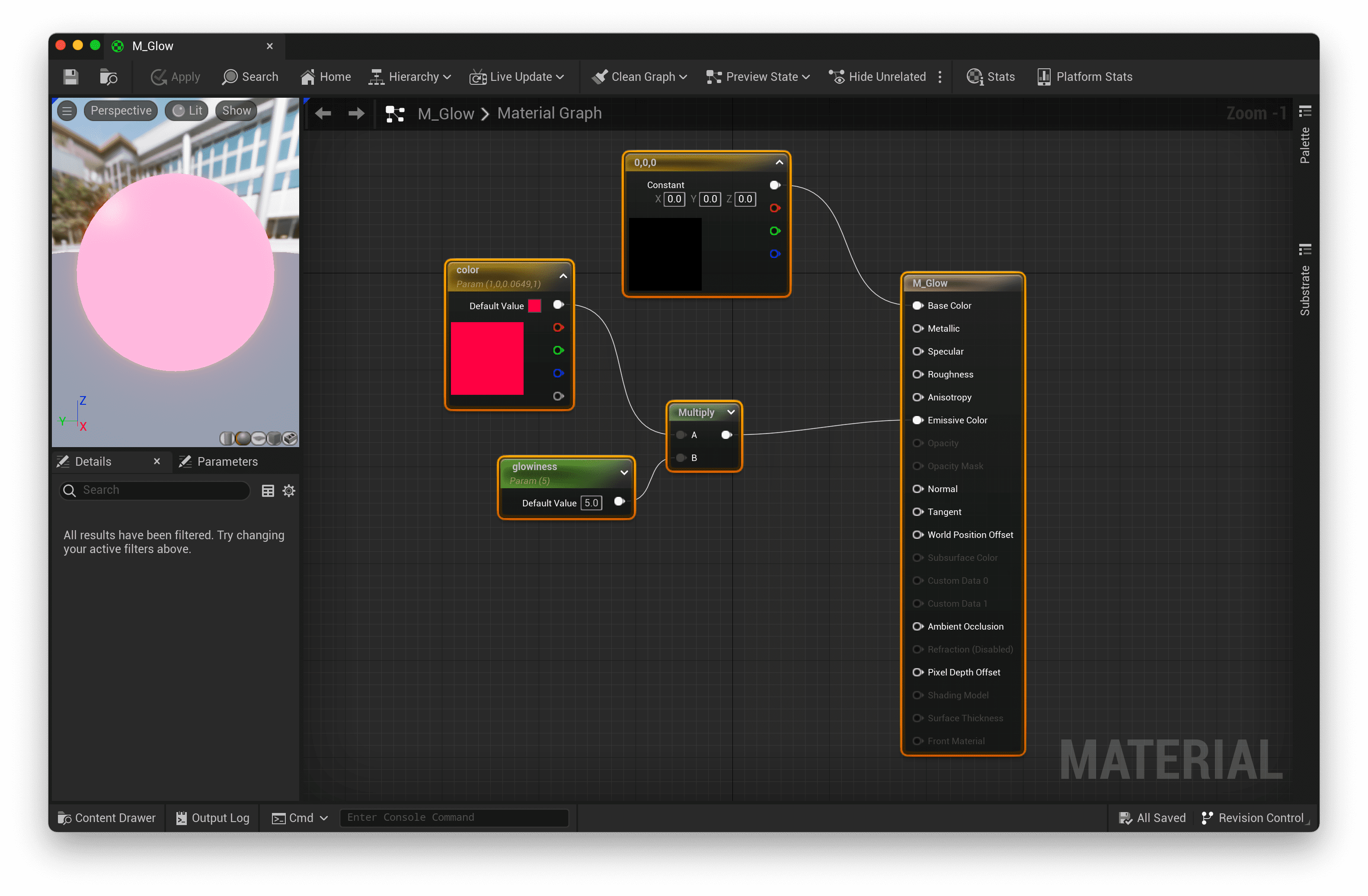Toggle the Lit view mode
The image size is (1368, 896).
(x=187, y=111)
